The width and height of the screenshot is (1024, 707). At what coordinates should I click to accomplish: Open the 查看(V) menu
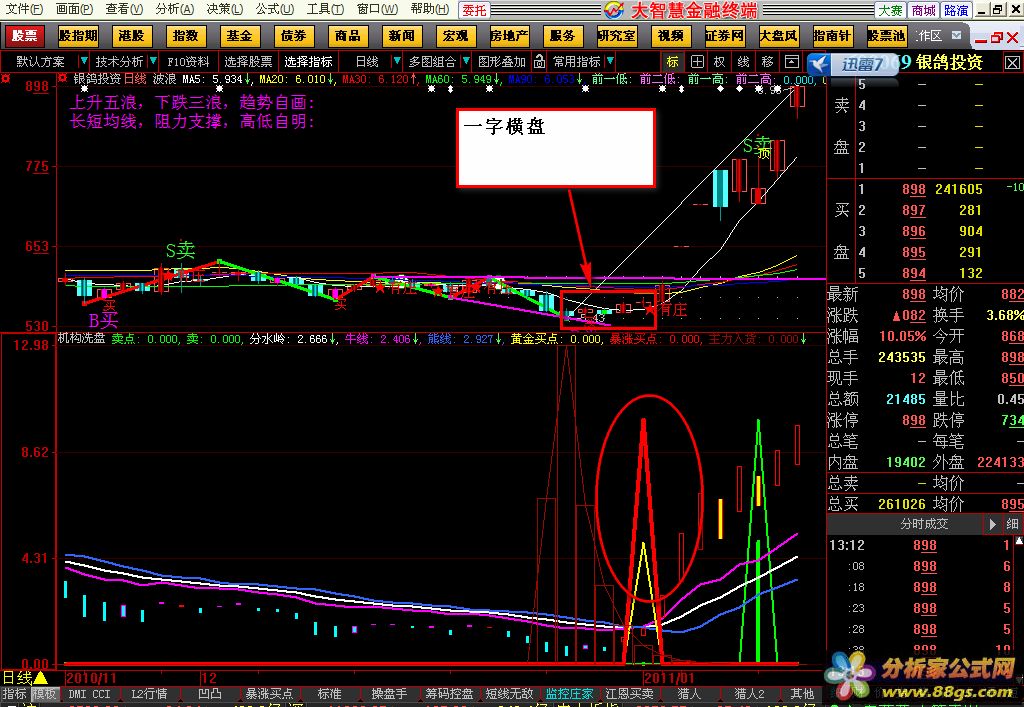[124, 9]
